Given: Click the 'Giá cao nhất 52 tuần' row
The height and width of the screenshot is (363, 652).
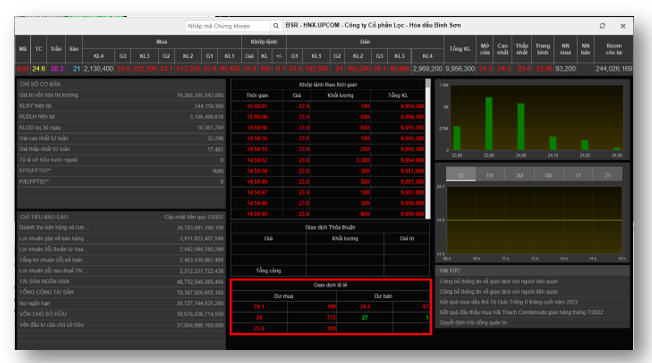Looking at the screenshot, I should pos(121,138).
